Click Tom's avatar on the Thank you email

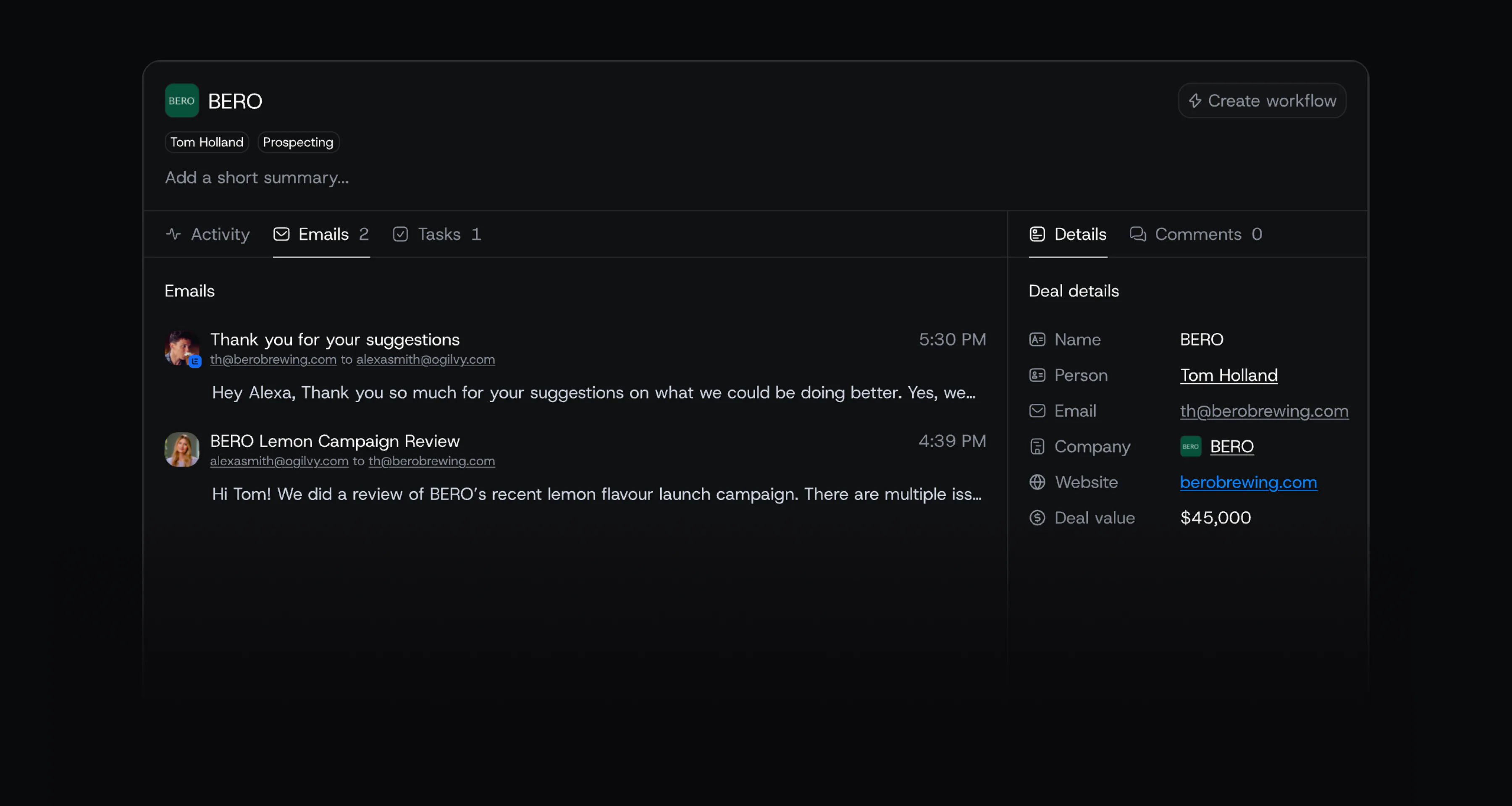tap(181, 347)
